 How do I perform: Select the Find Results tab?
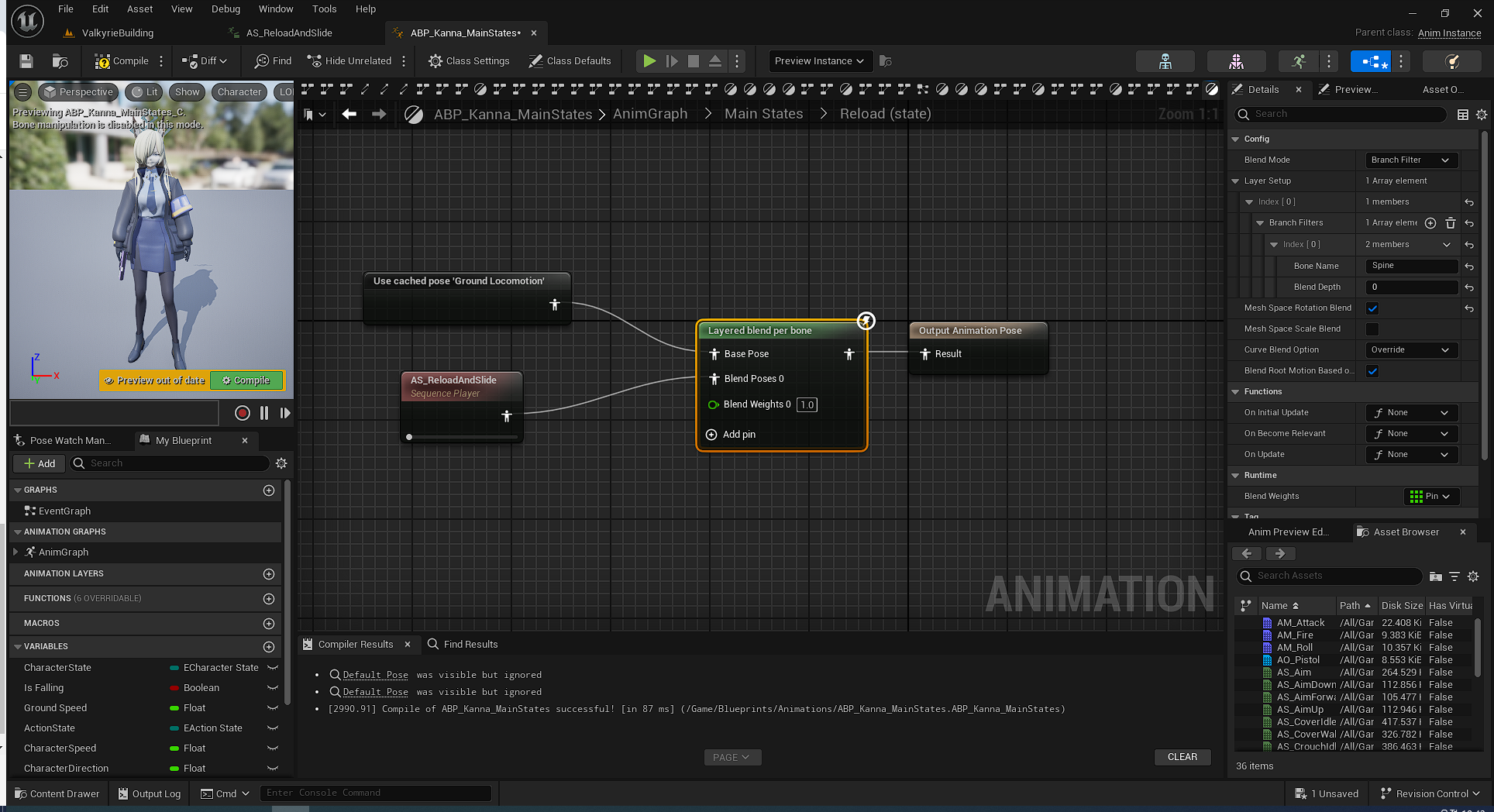[463, 645]
